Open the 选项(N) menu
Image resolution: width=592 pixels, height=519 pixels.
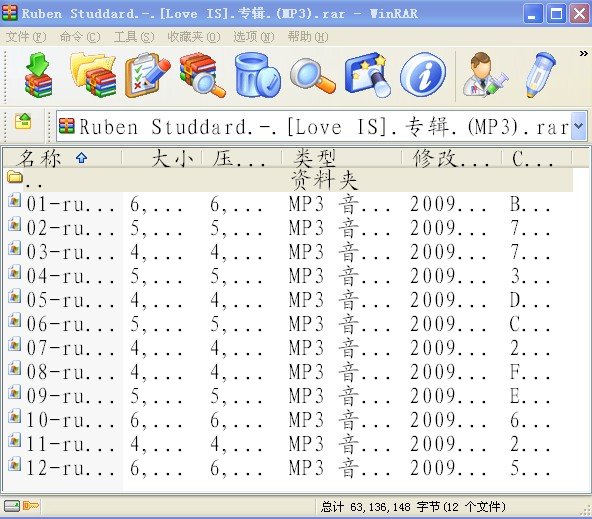[253, 37]
